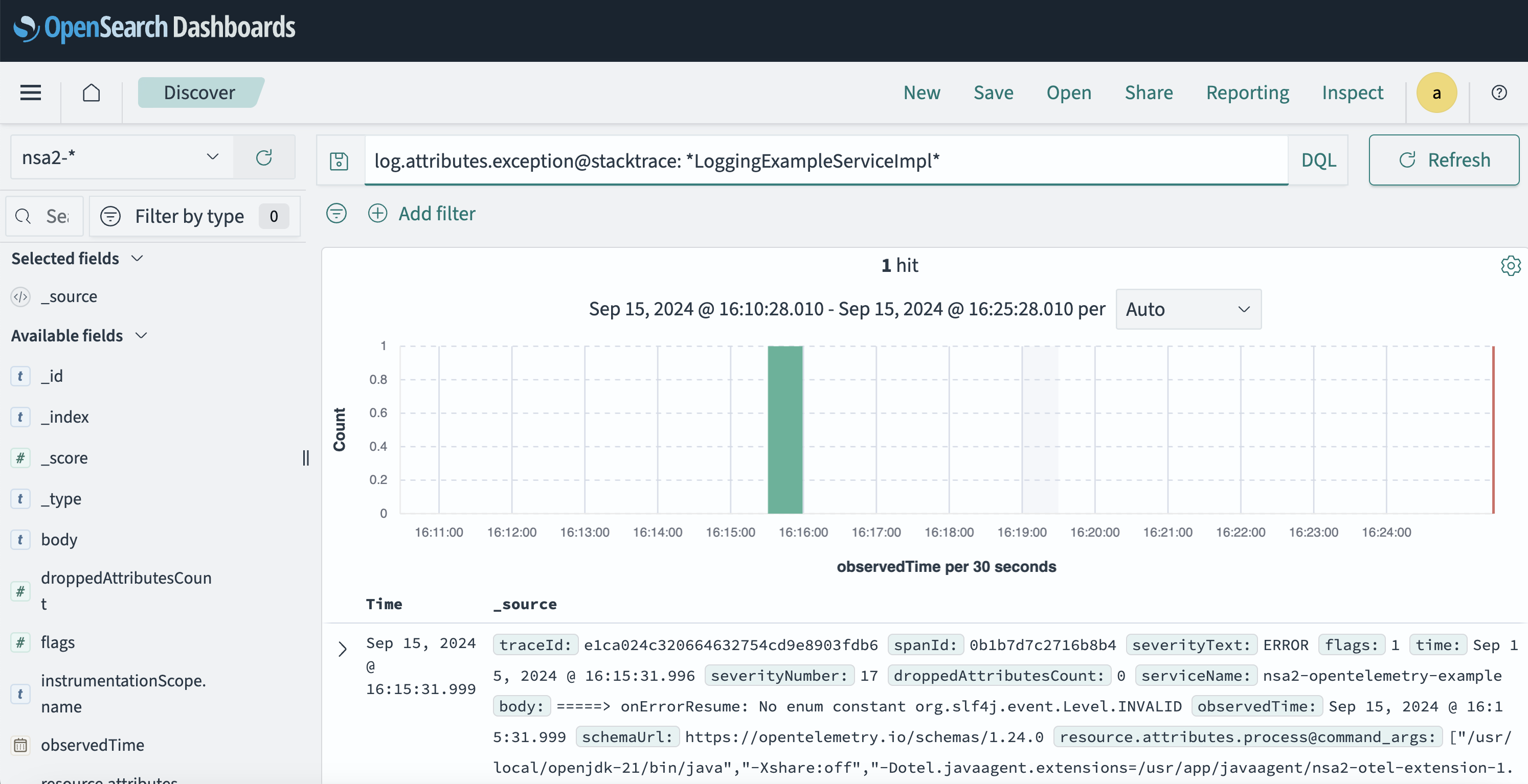The image size is (1528, 784).
Task: Click the '1 hit' count text
Action: 899,265
